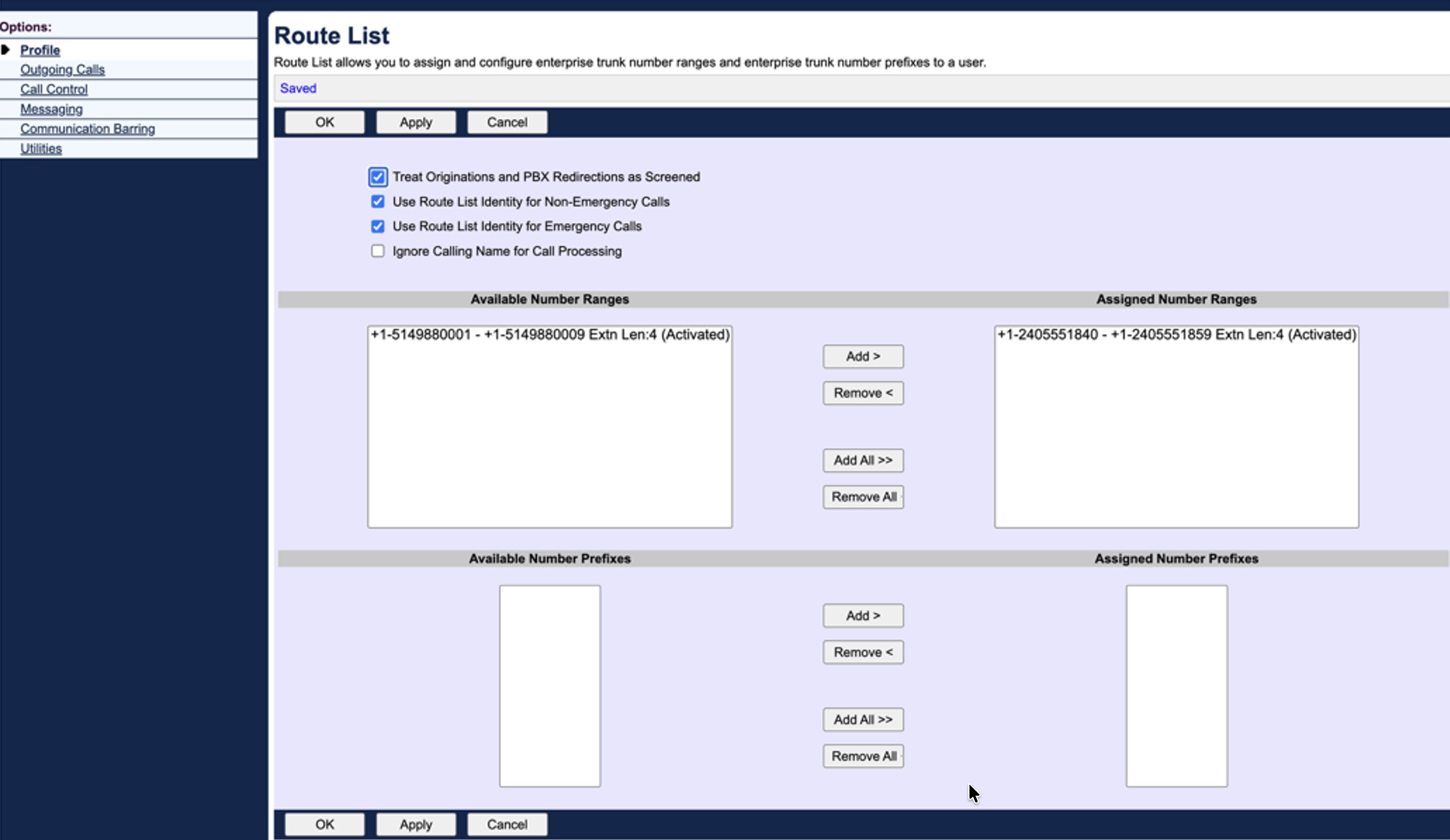Click Add All >> for number ranges

[x=863, y=460]
